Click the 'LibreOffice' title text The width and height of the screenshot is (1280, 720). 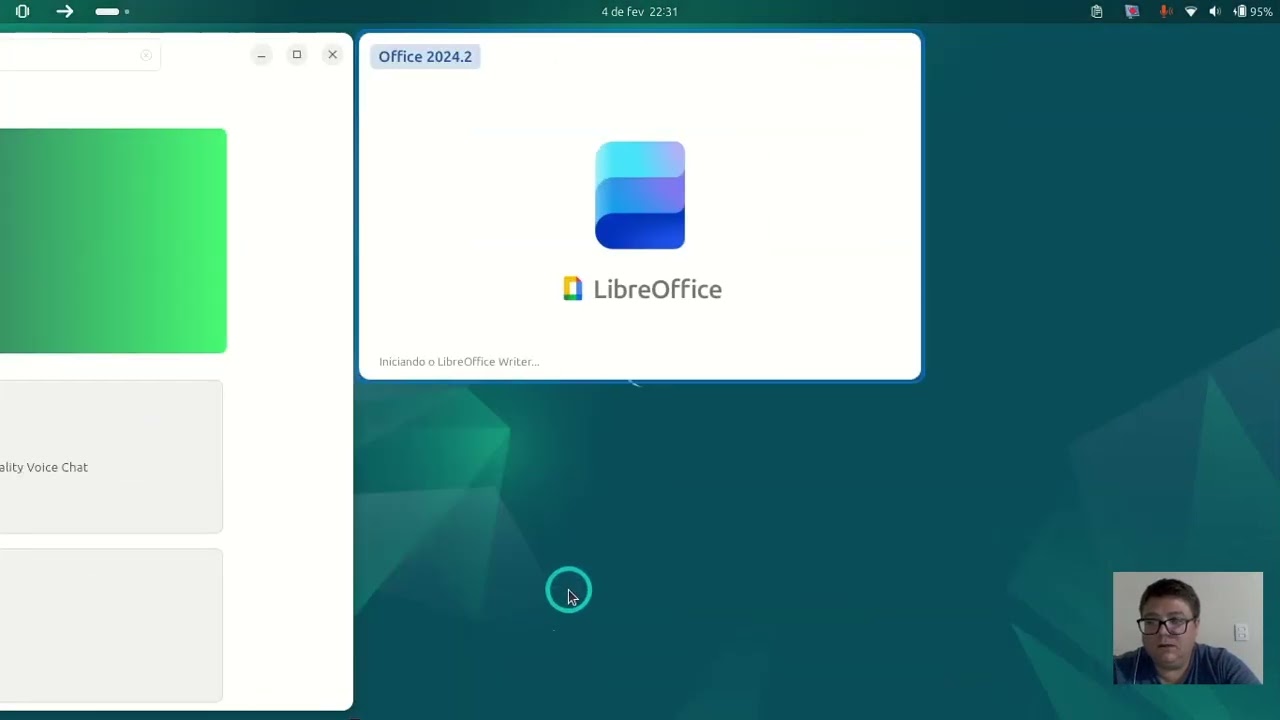coord(657,289)
